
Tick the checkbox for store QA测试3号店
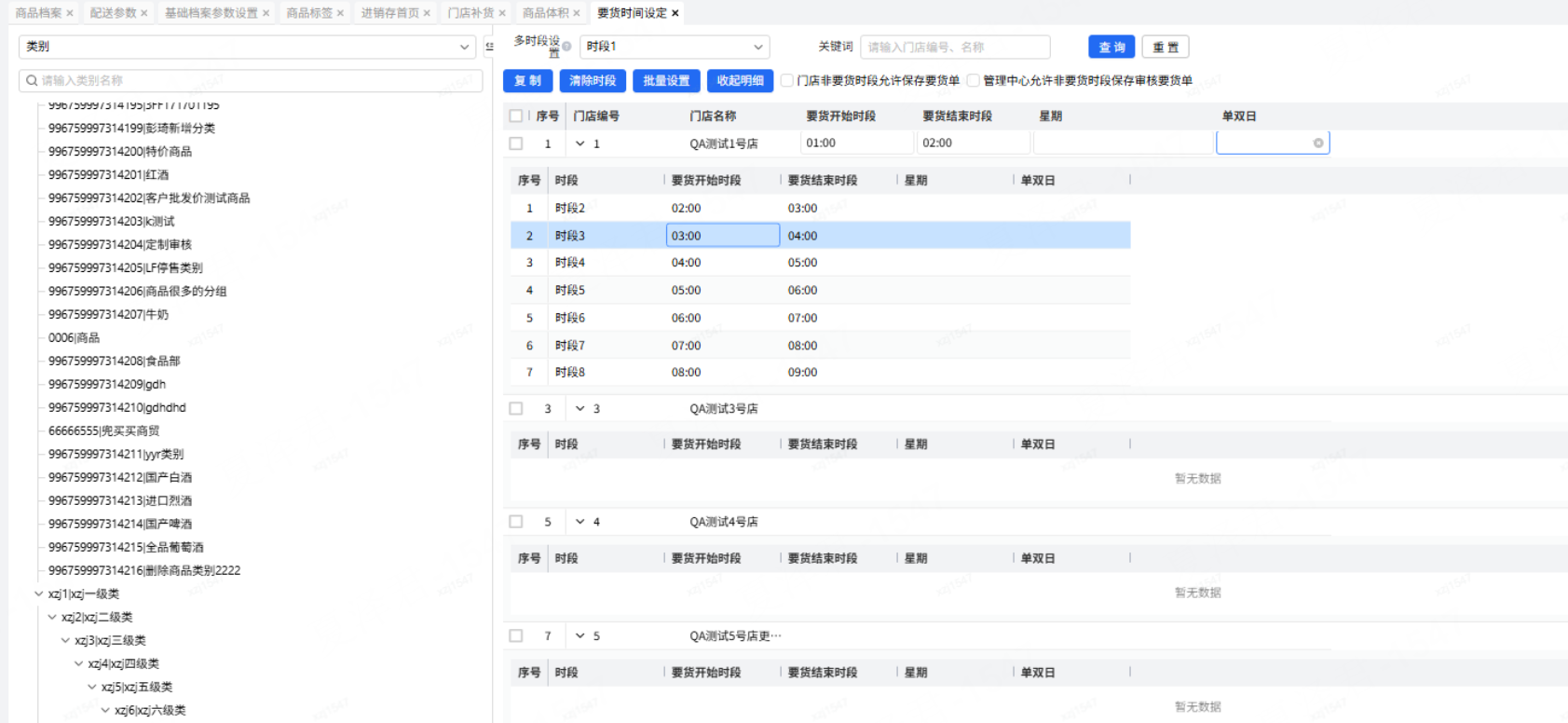[x=516, y=408]
